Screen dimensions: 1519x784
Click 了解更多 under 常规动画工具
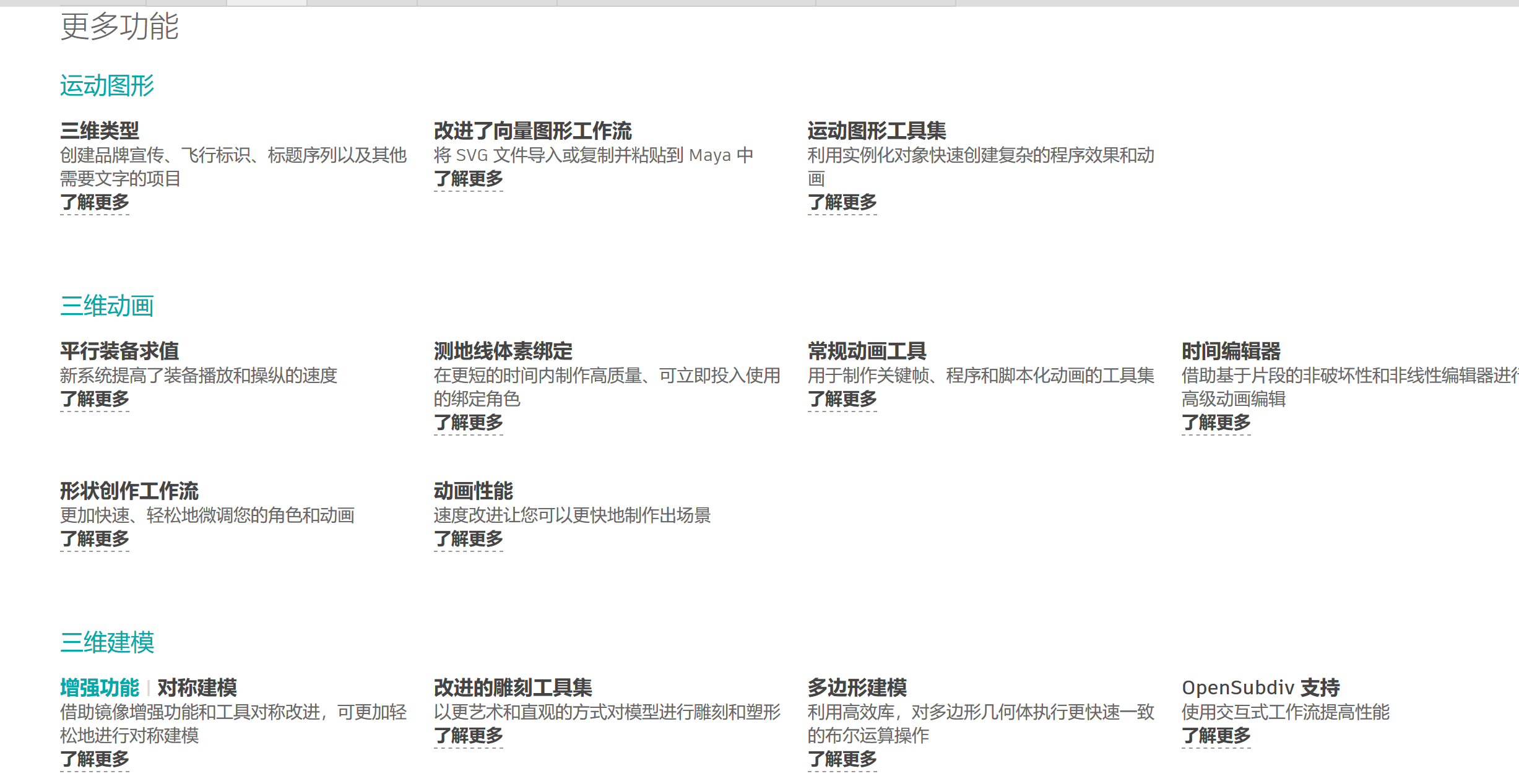click(842, 399)
